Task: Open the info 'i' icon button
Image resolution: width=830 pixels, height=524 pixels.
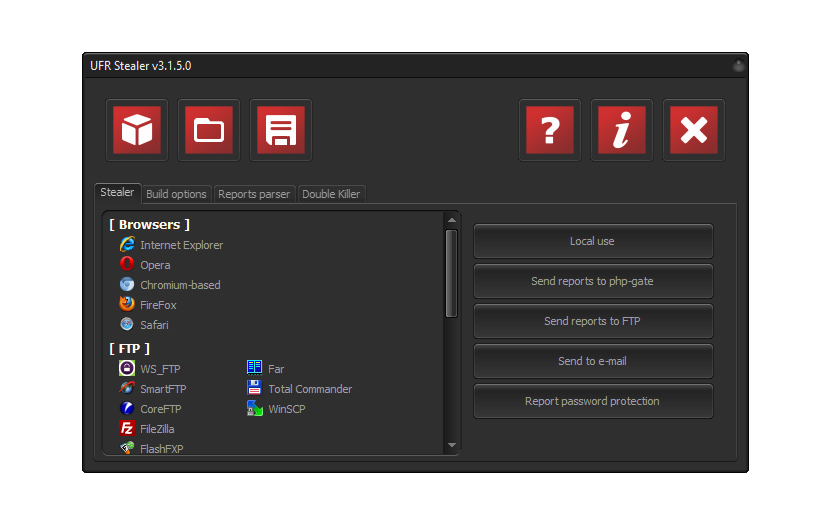Action: click(622, 130)
